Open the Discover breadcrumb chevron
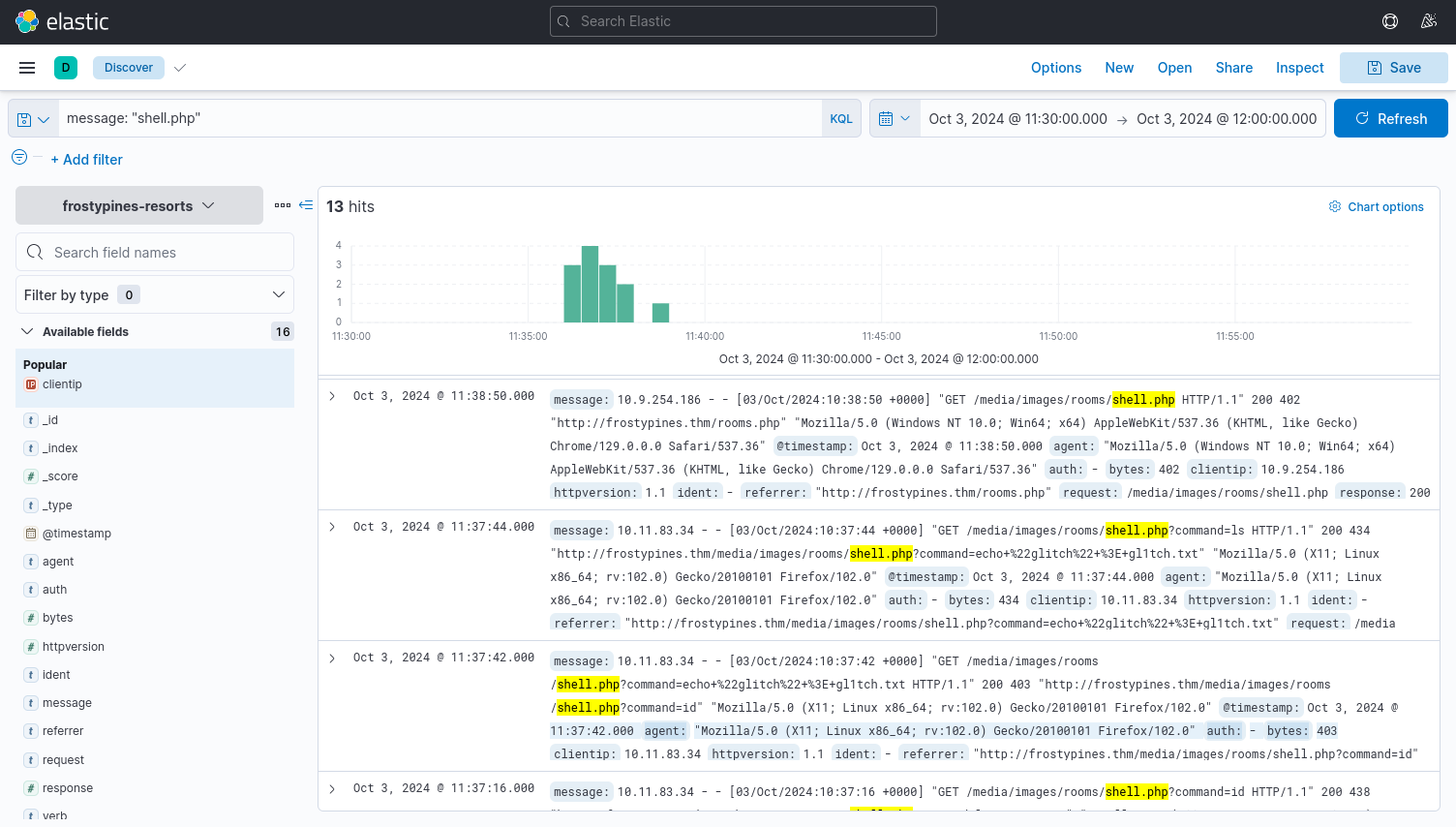Screen dimensions: 1456x827 point(179,68)
